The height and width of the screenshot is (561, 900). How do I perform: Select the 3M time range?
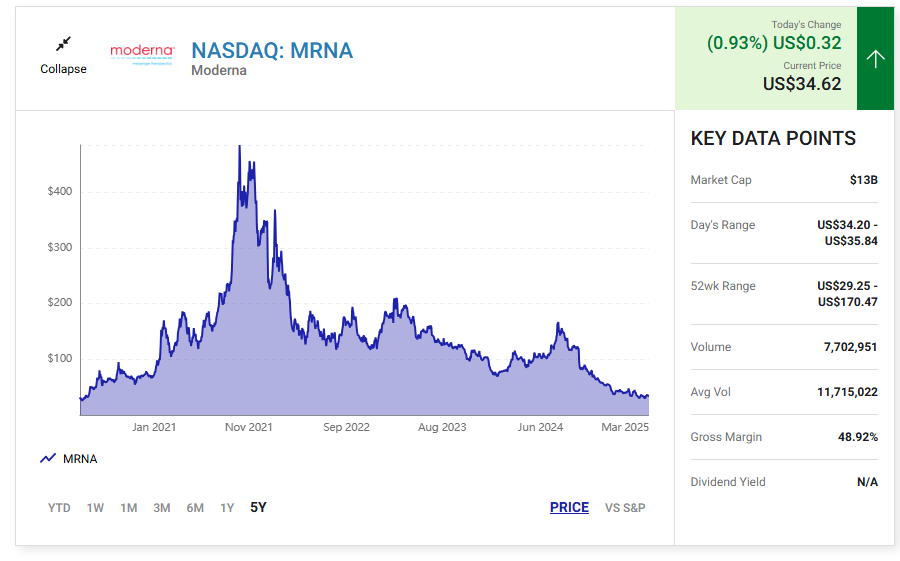(162, 508)
